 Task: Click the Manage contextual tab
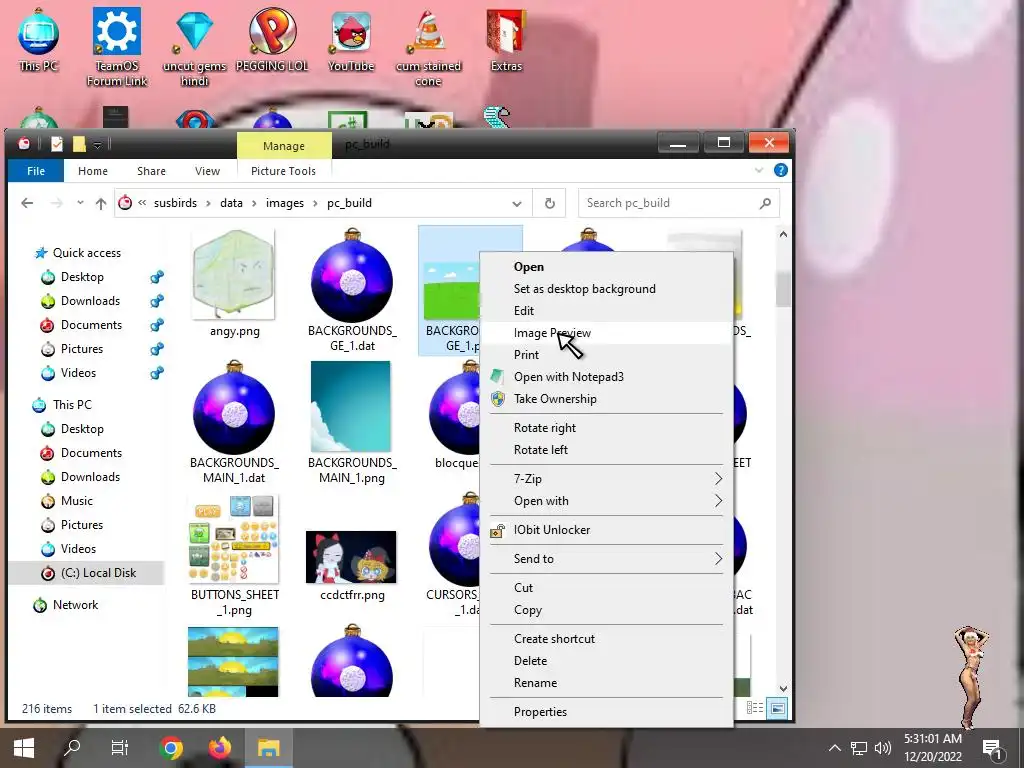(284, 146)
